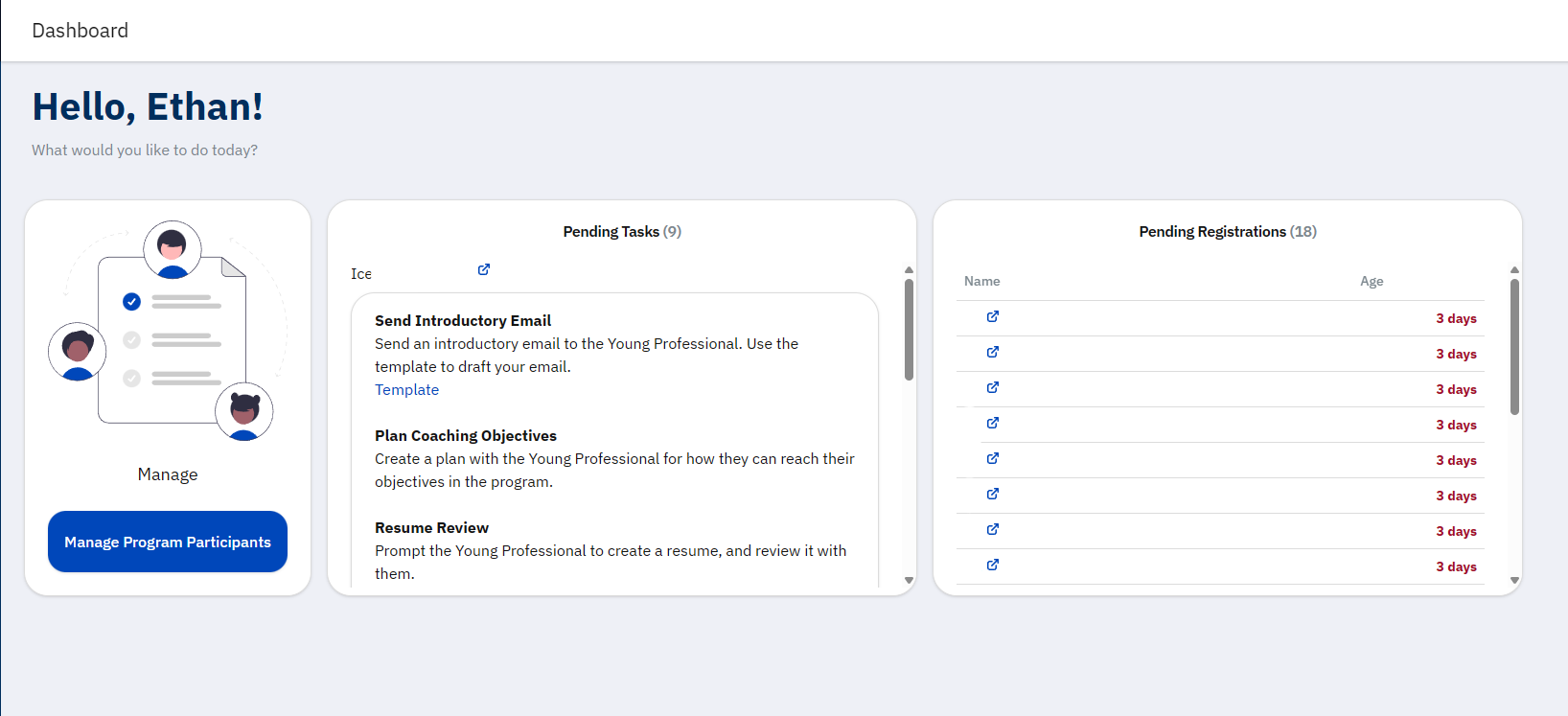Sort registrations by the Name column header
1568x716 pixels.
(981, 281)
